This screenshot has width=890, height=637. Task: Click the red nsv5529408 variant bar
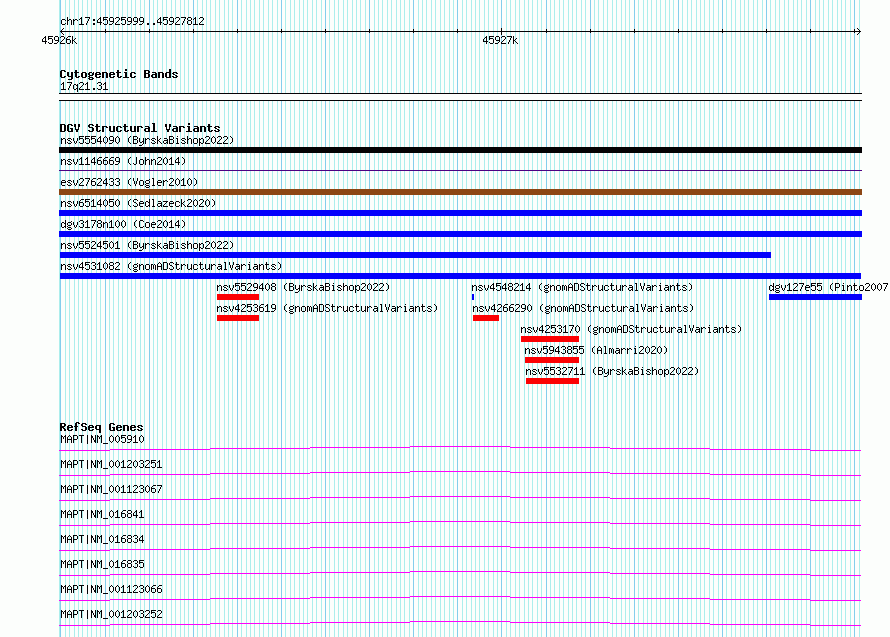point(238,297)
